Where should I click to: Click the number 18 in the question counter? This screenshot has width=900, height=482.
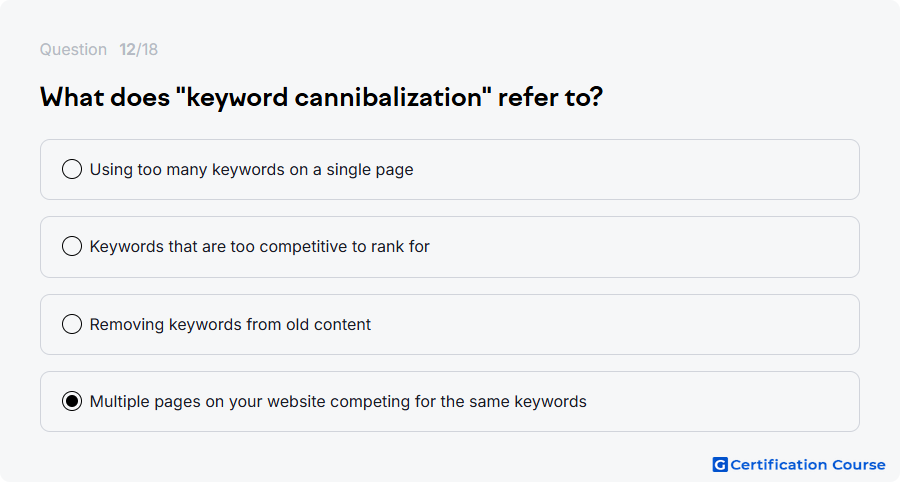150,49
